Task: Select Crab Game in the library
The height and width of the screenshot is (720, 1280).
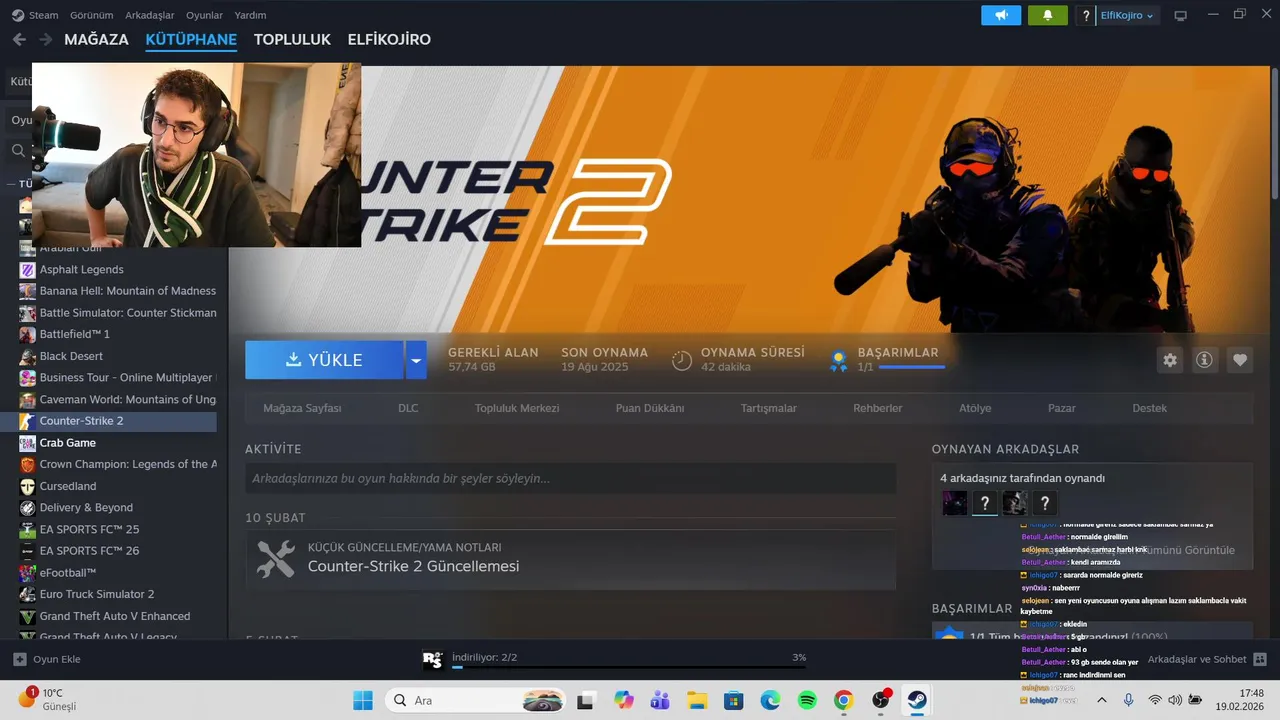Action: click(67, 442)
